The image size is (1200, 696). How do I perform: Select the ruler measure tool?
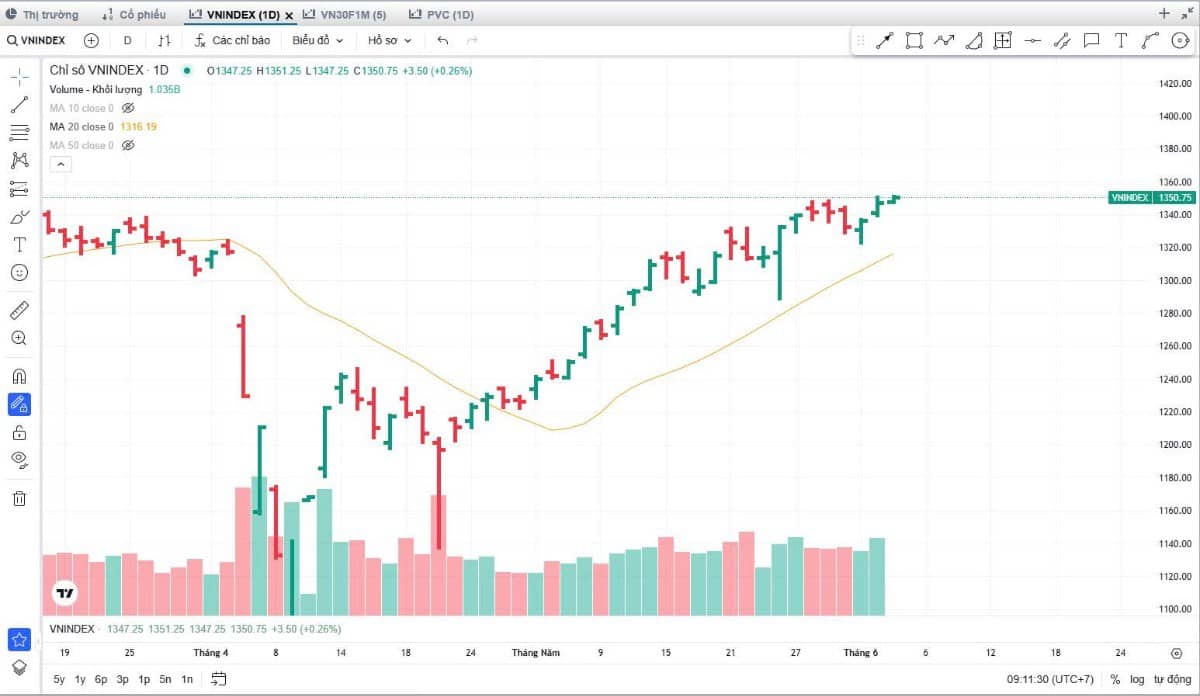pos(19,310)
